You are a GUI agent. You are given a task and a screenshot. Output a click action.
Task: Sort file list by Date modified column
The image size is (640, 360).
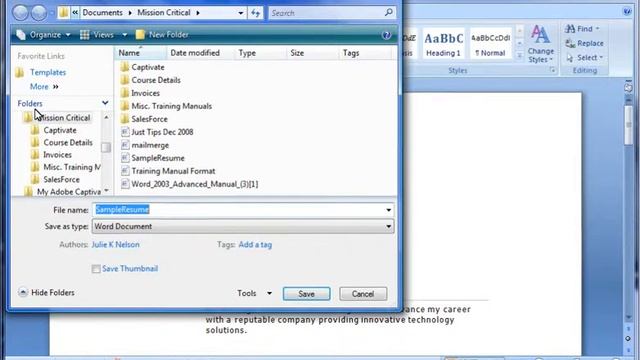pyautogui.click(x=200, y=53)
